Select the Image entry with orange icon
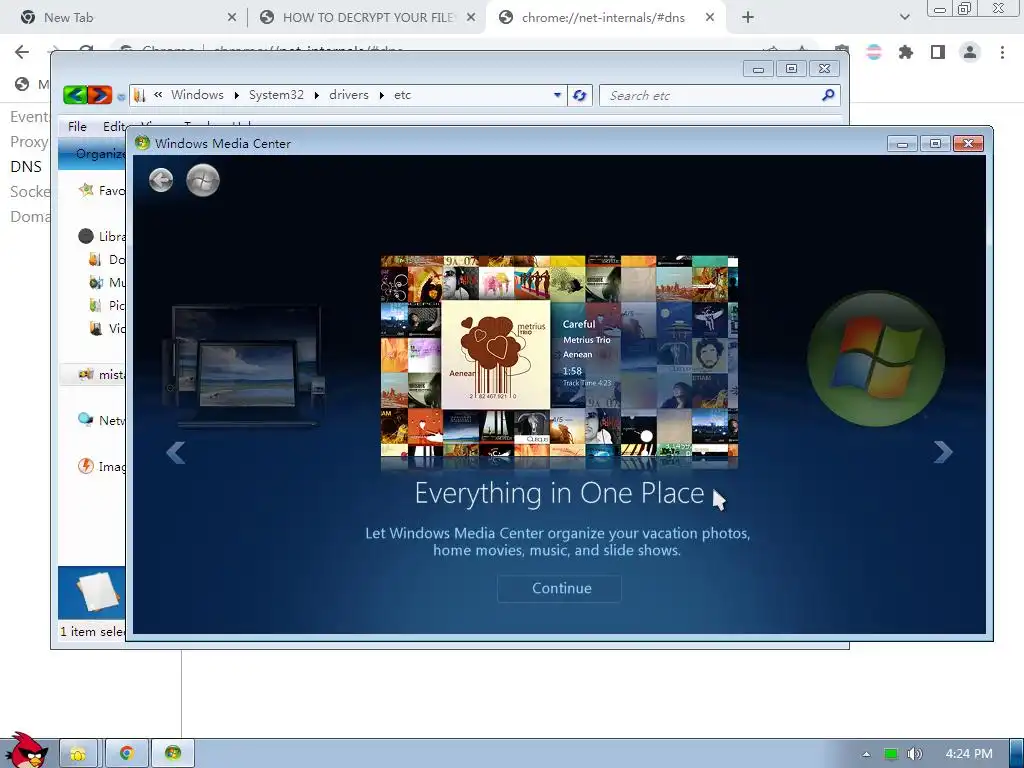Viewport: 1024px width, 768px height. pos(103,466)
